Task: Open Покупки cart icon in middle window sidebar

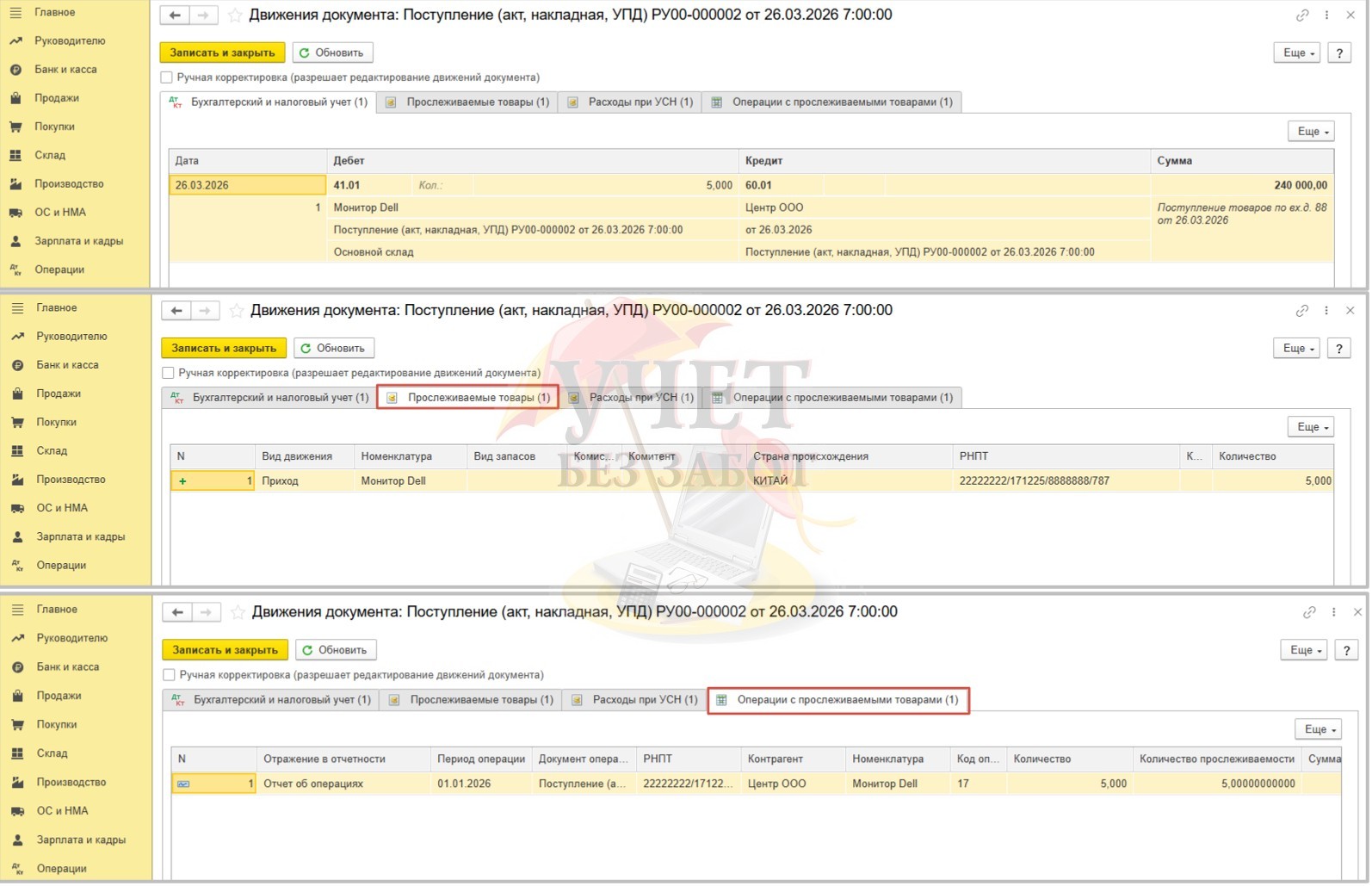Action: (17, 423)
